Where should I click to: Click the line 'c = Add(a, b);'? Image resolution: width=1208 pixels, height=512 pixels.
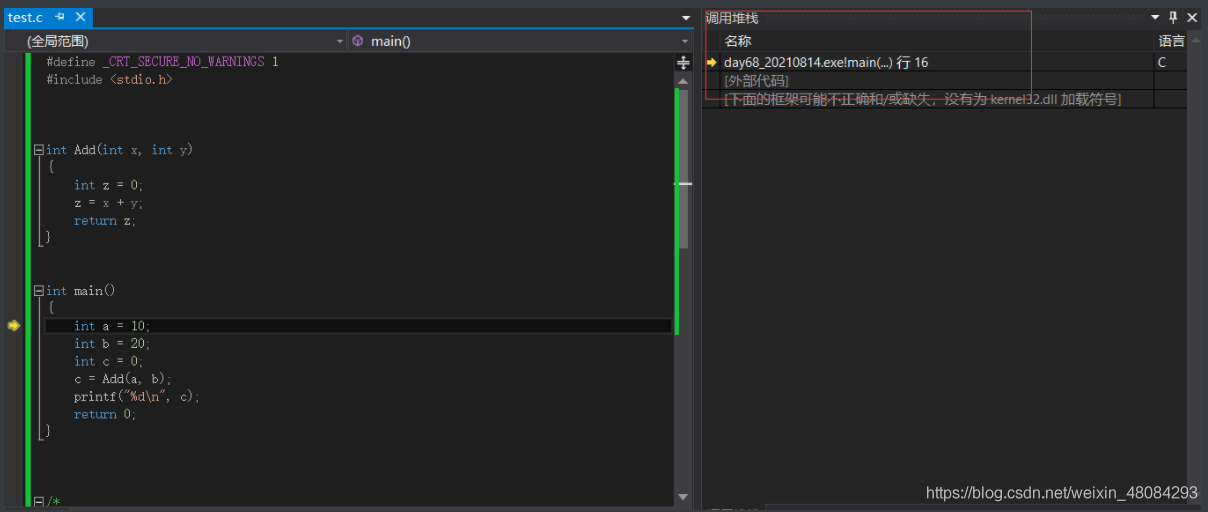(x=123, y=379)
